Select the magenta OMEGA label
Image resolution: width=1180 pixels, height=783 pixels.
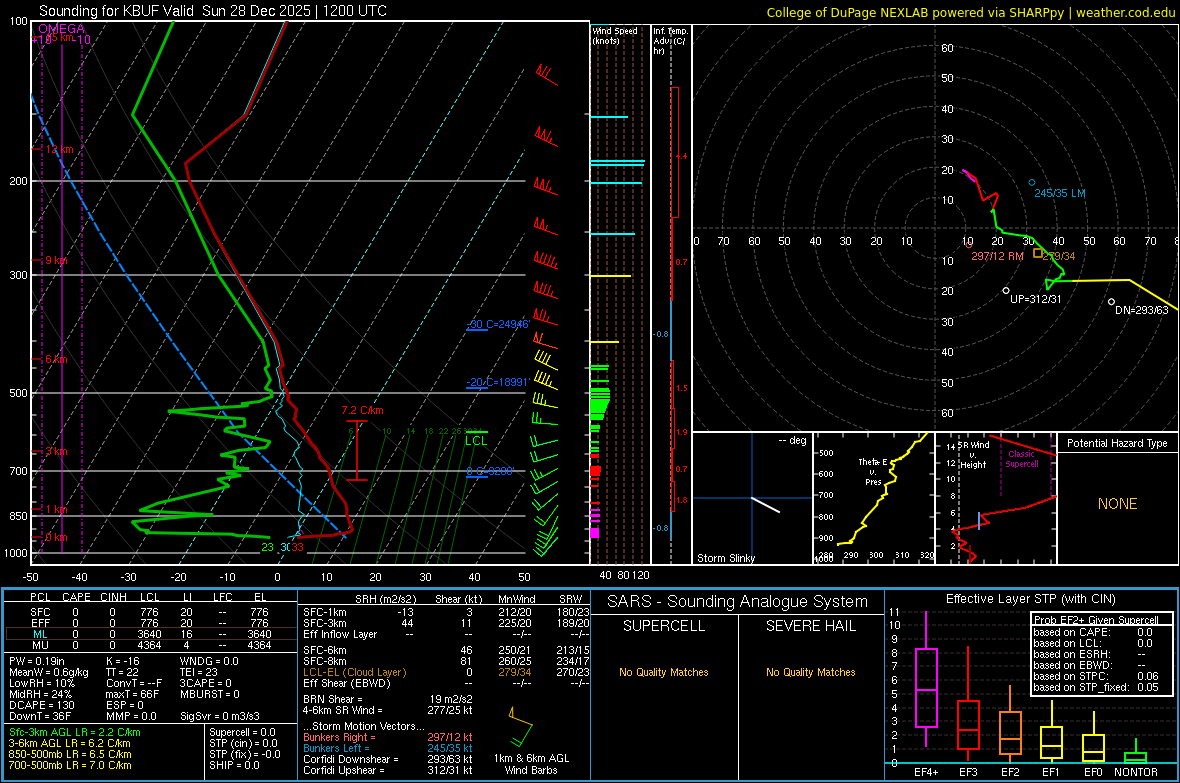[x=61, y=29]
